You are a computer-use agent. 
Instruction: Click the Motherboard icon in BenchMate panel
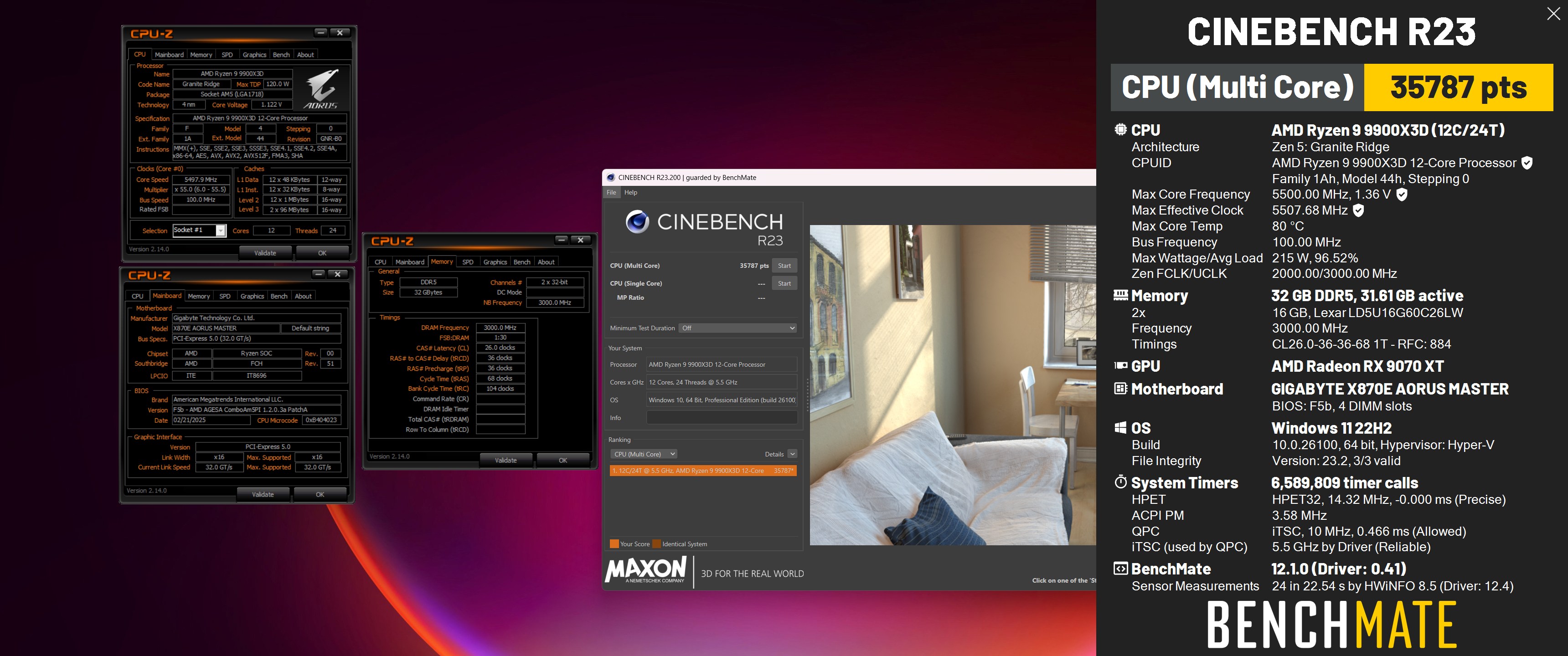coord(1120,388)
